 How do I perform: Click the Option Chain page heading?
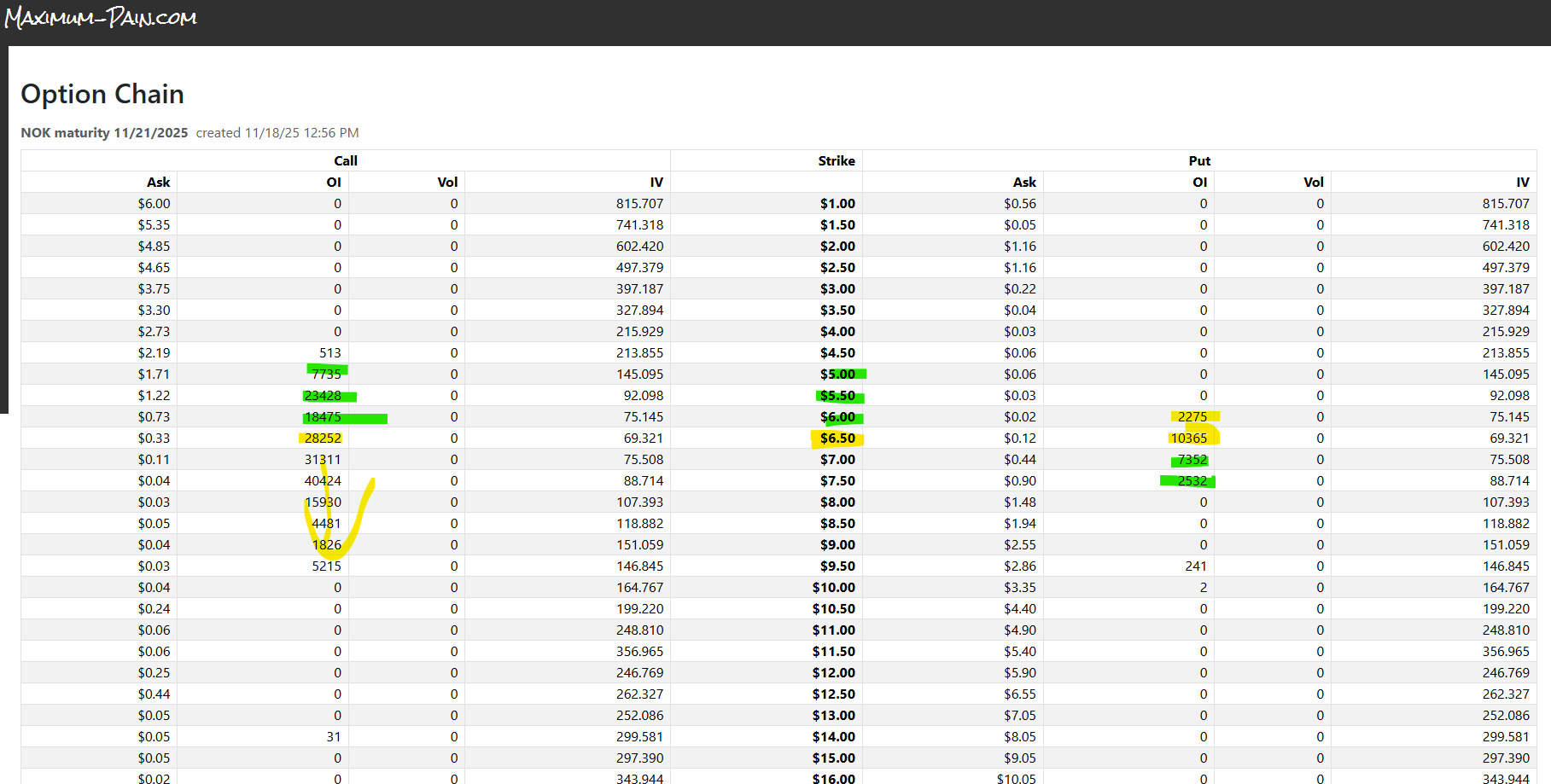pos(102,94)
